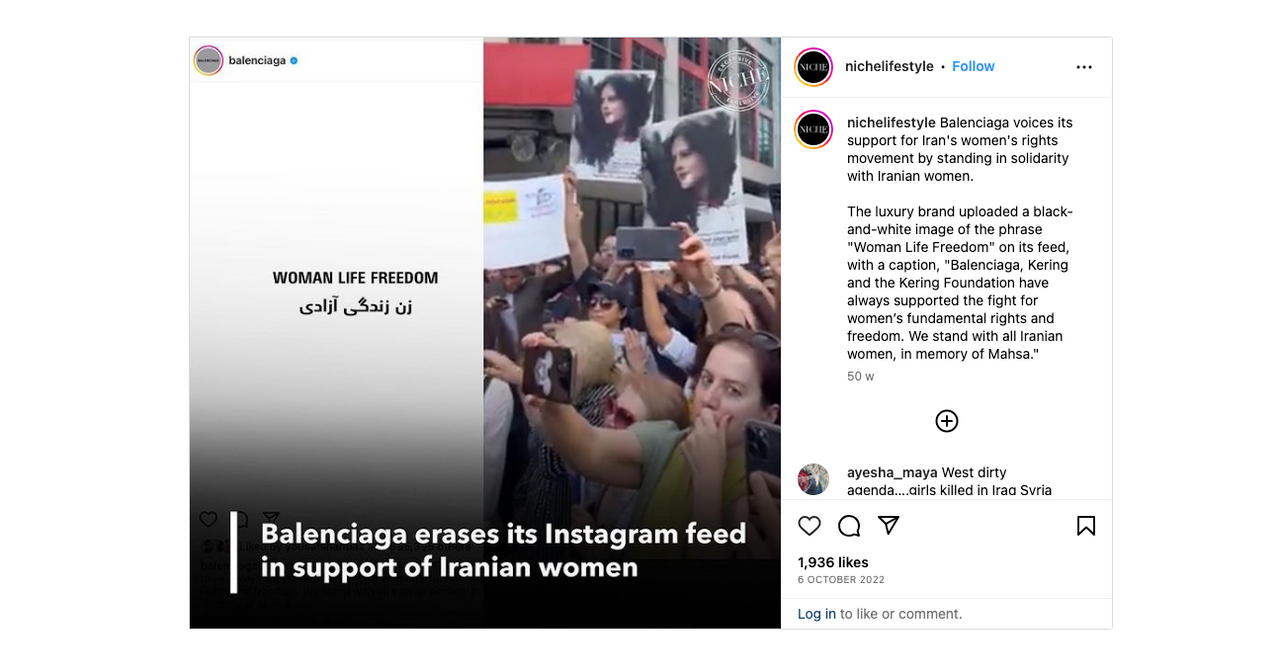Click the nichelifestyle avatar in post header

coord(814,67)
